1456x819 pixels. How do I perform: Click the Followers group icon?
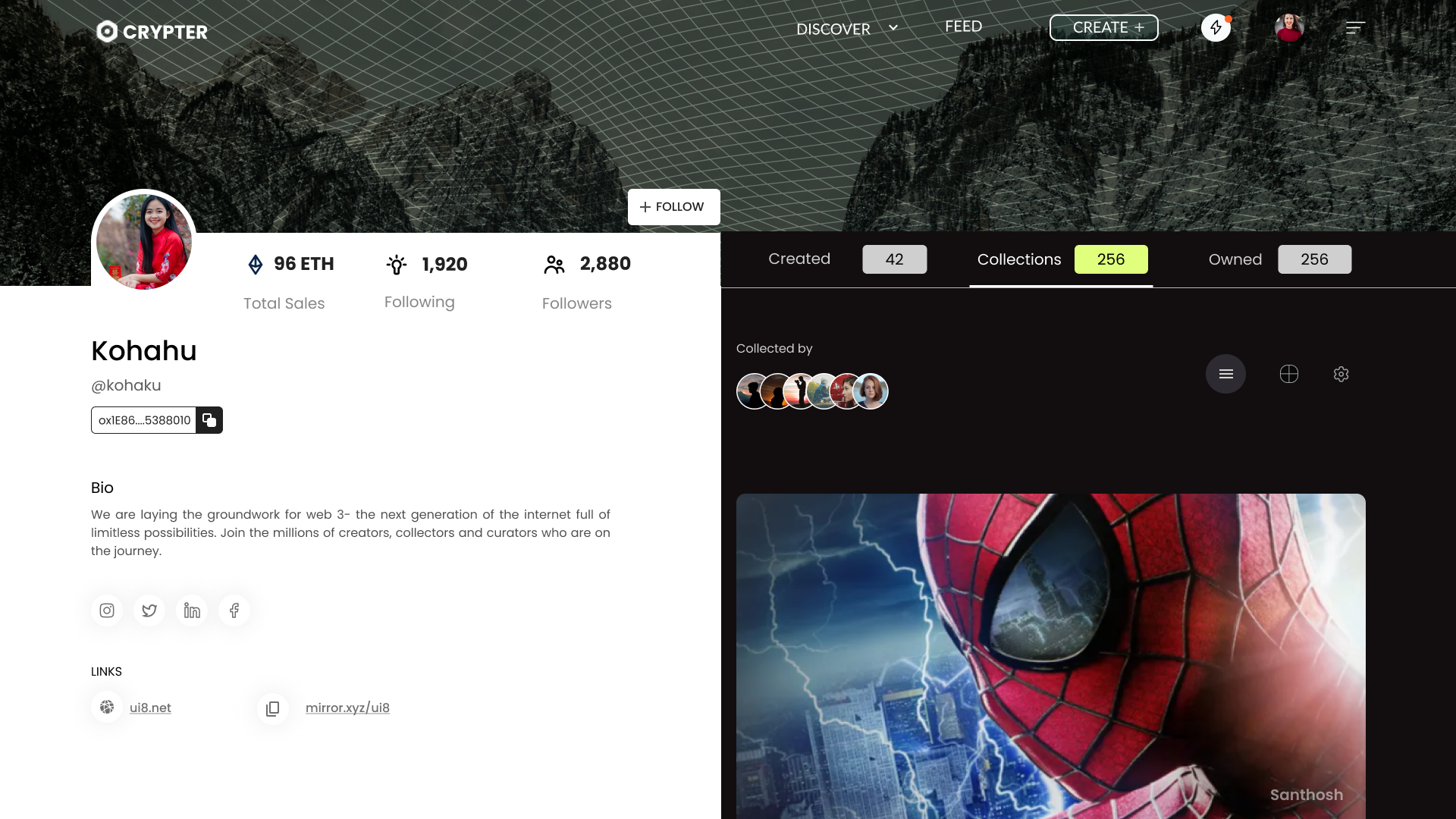[x=554, y=264]
